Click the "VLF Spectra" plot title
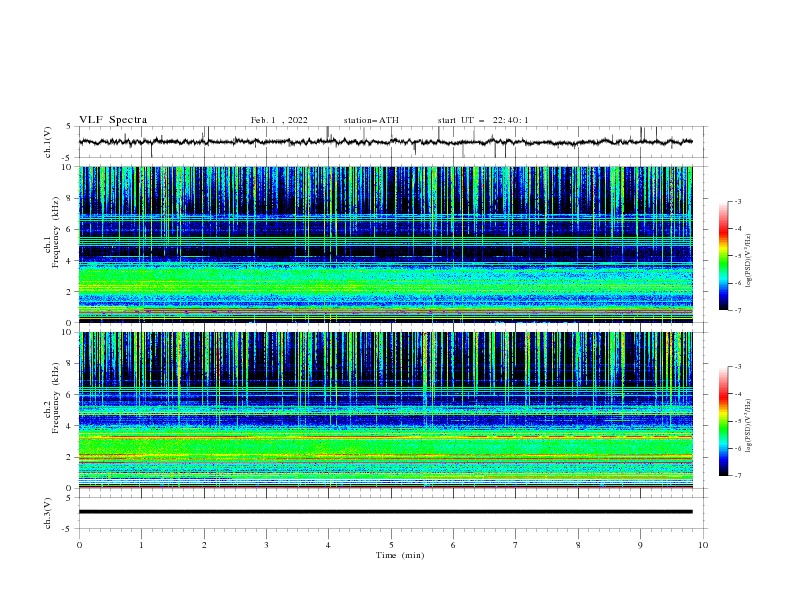 coord(113,120)
